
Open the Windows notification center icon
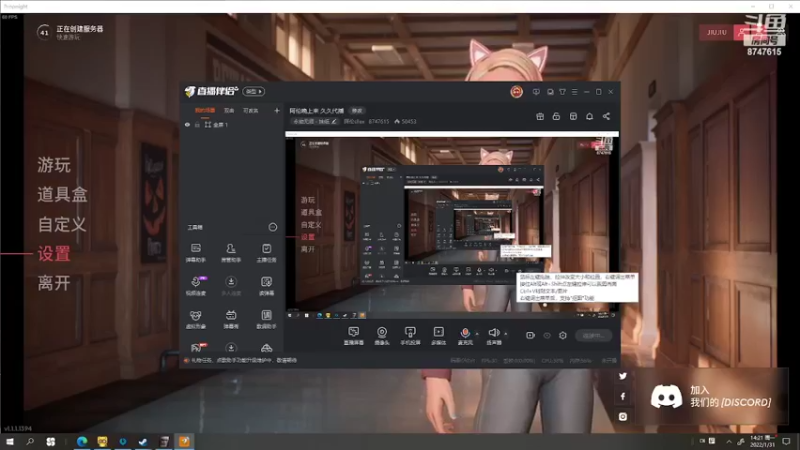click(x=787, y=441)
